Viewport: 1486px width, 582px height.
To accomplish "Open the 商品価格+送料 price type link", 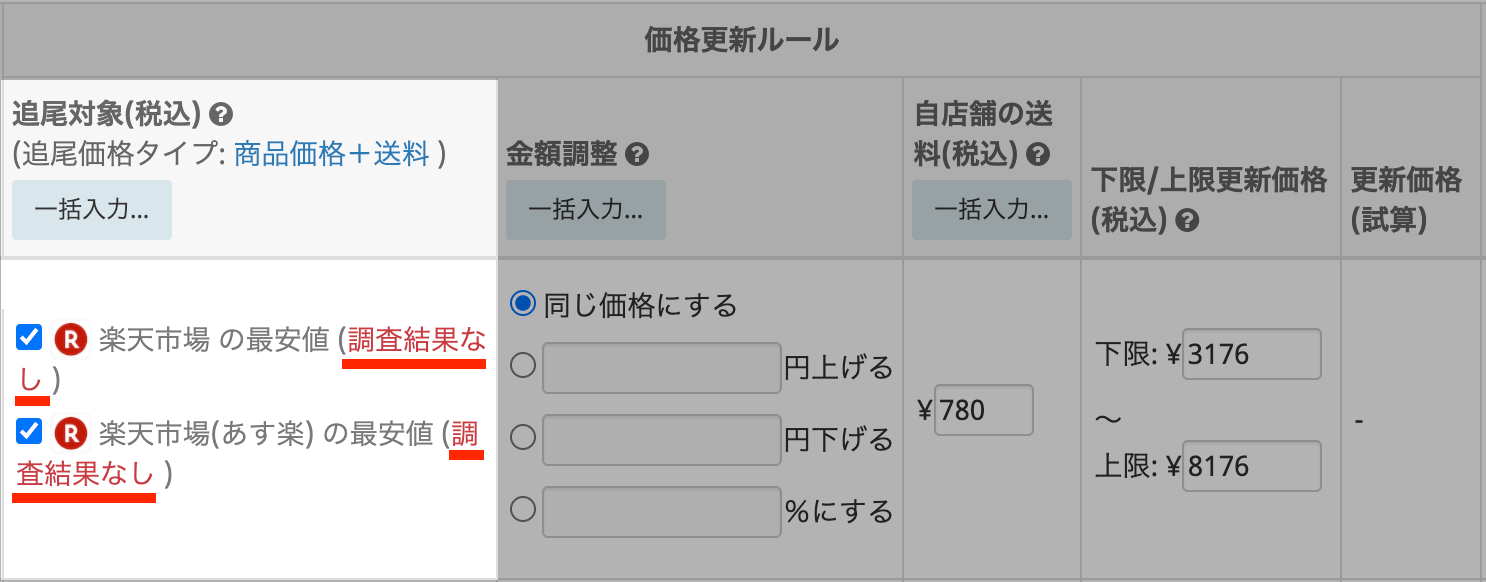I will [x=331, y=154].
